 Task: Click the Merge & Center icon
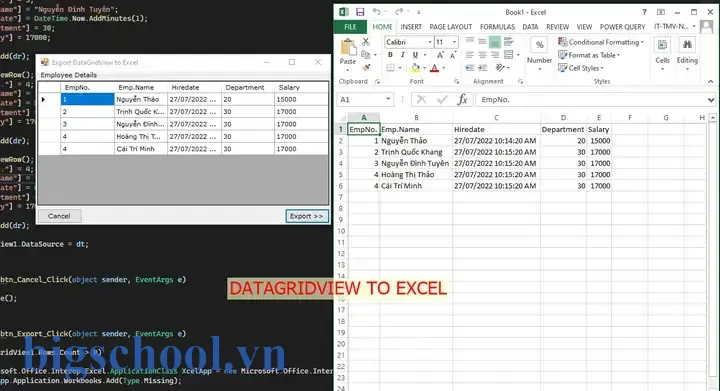point(509,55)
